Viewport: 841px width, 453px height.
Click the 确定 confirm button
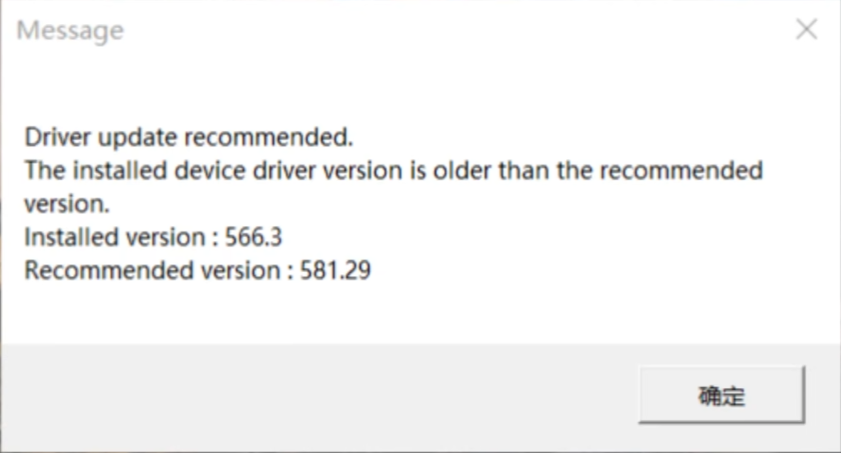(721, 395)
